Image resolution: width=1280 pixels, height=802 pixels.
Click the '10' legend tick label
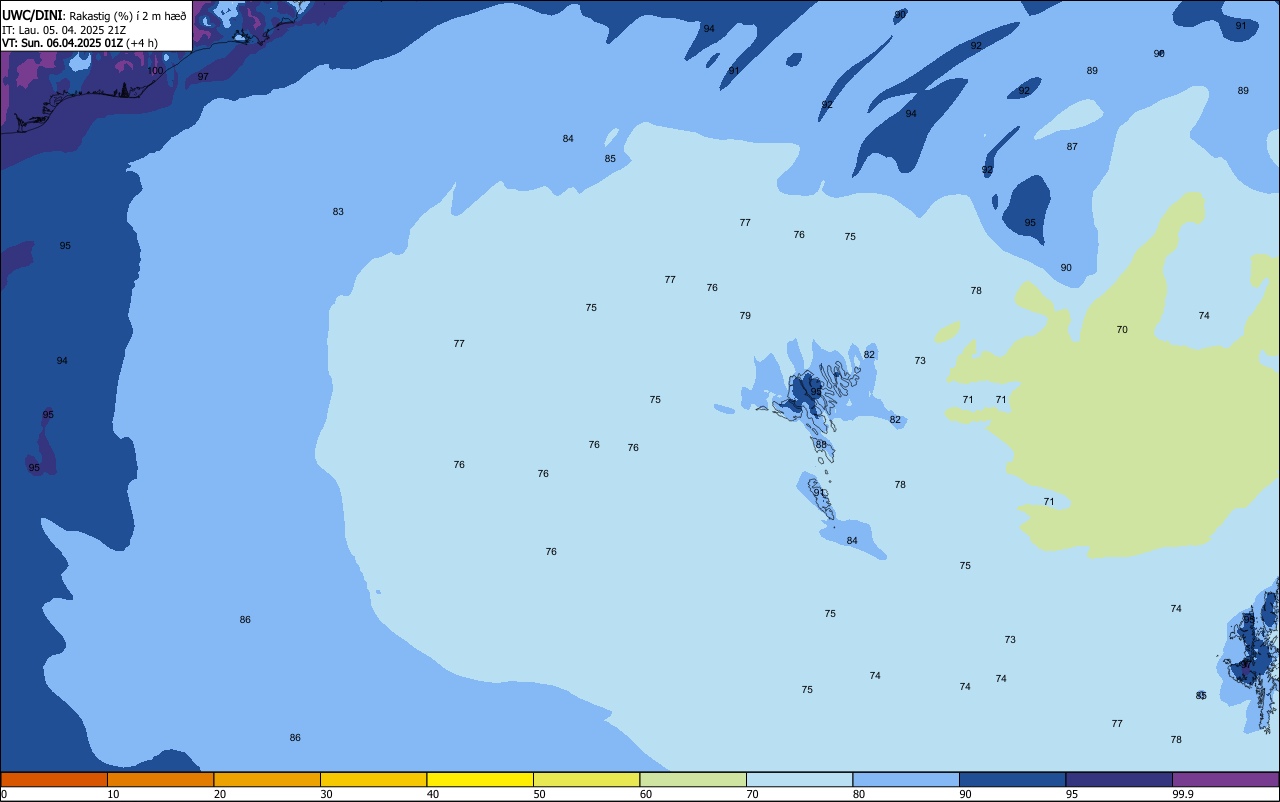tap(114, 794)
